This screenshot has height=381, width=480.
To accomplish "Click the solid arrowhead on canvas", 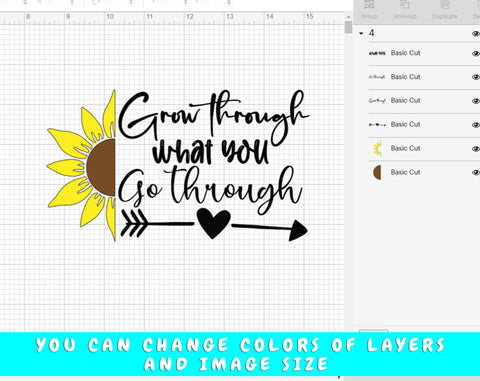I will tap(298, 230).
